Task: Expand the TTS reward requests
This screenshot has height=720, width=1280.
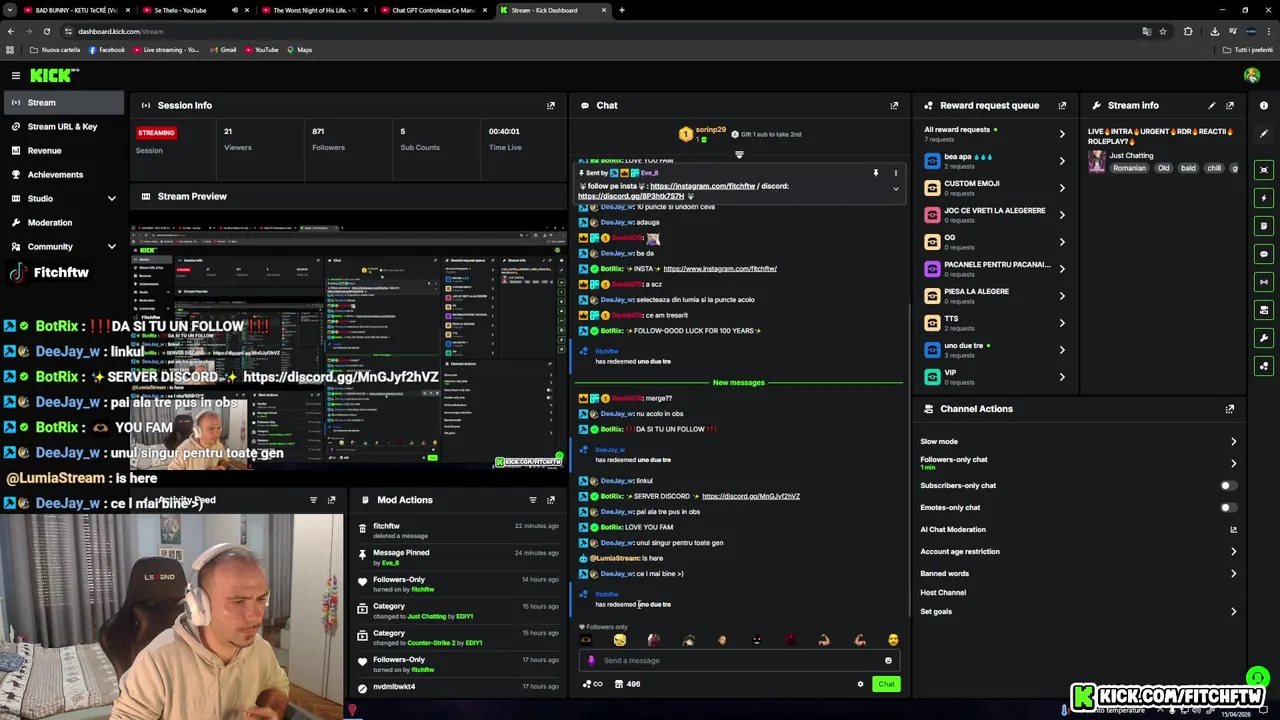Action: coord(995,322)
